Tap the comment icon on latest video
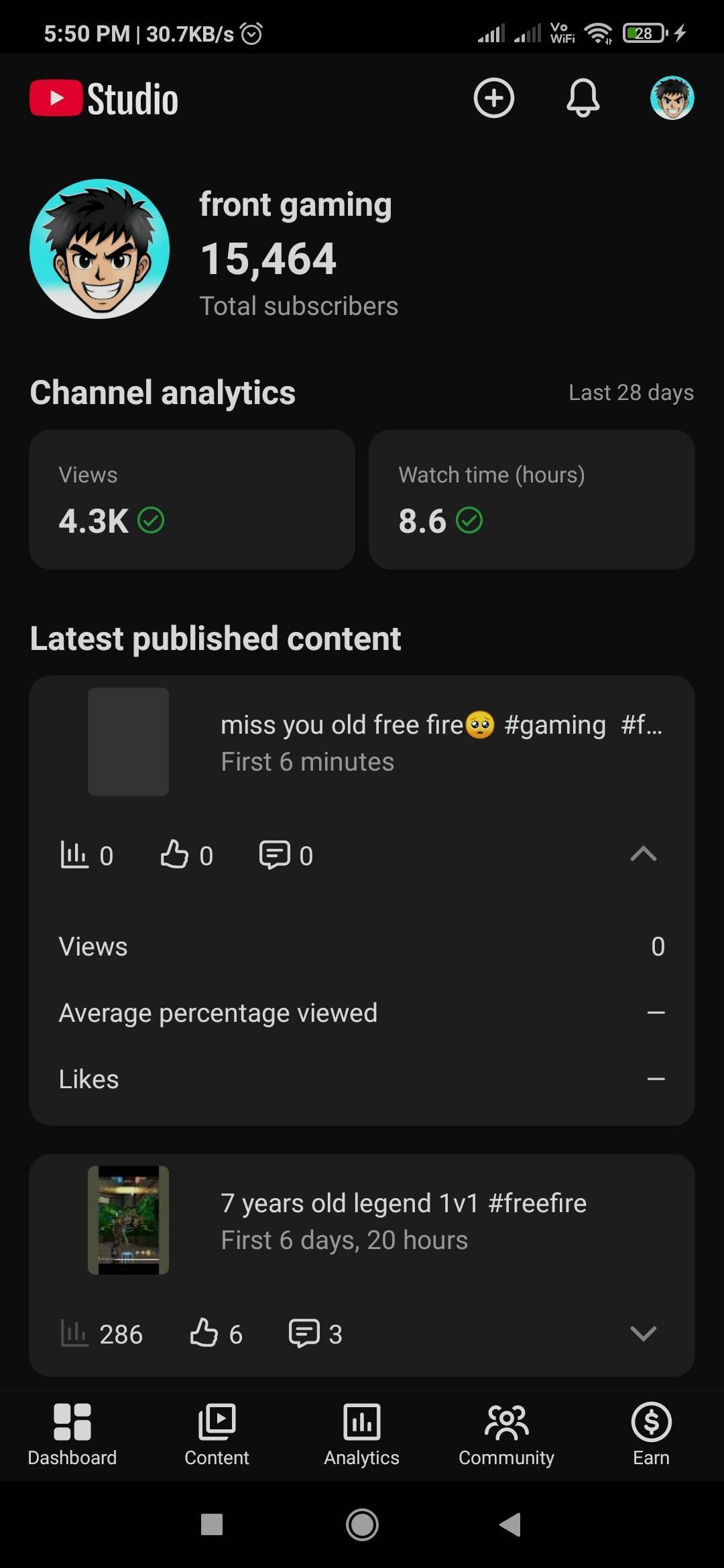Screen dimensions: 724x1568 (274, 855)
